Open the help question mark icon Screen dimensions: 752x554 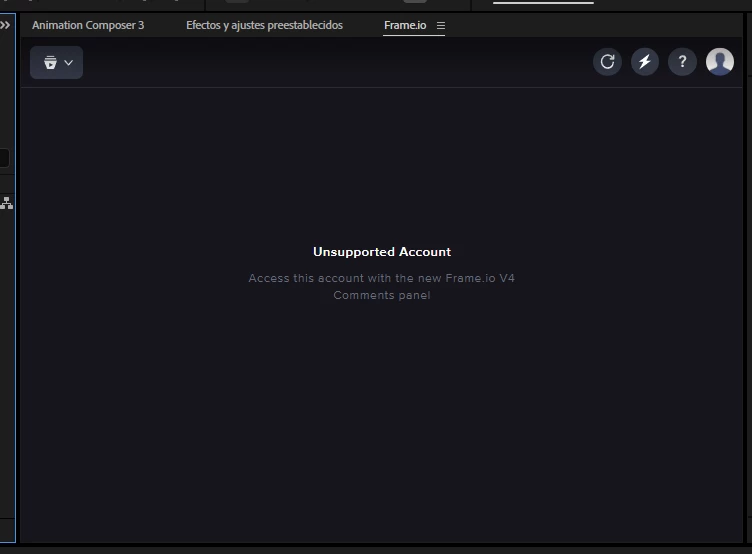tap(682, 62)
